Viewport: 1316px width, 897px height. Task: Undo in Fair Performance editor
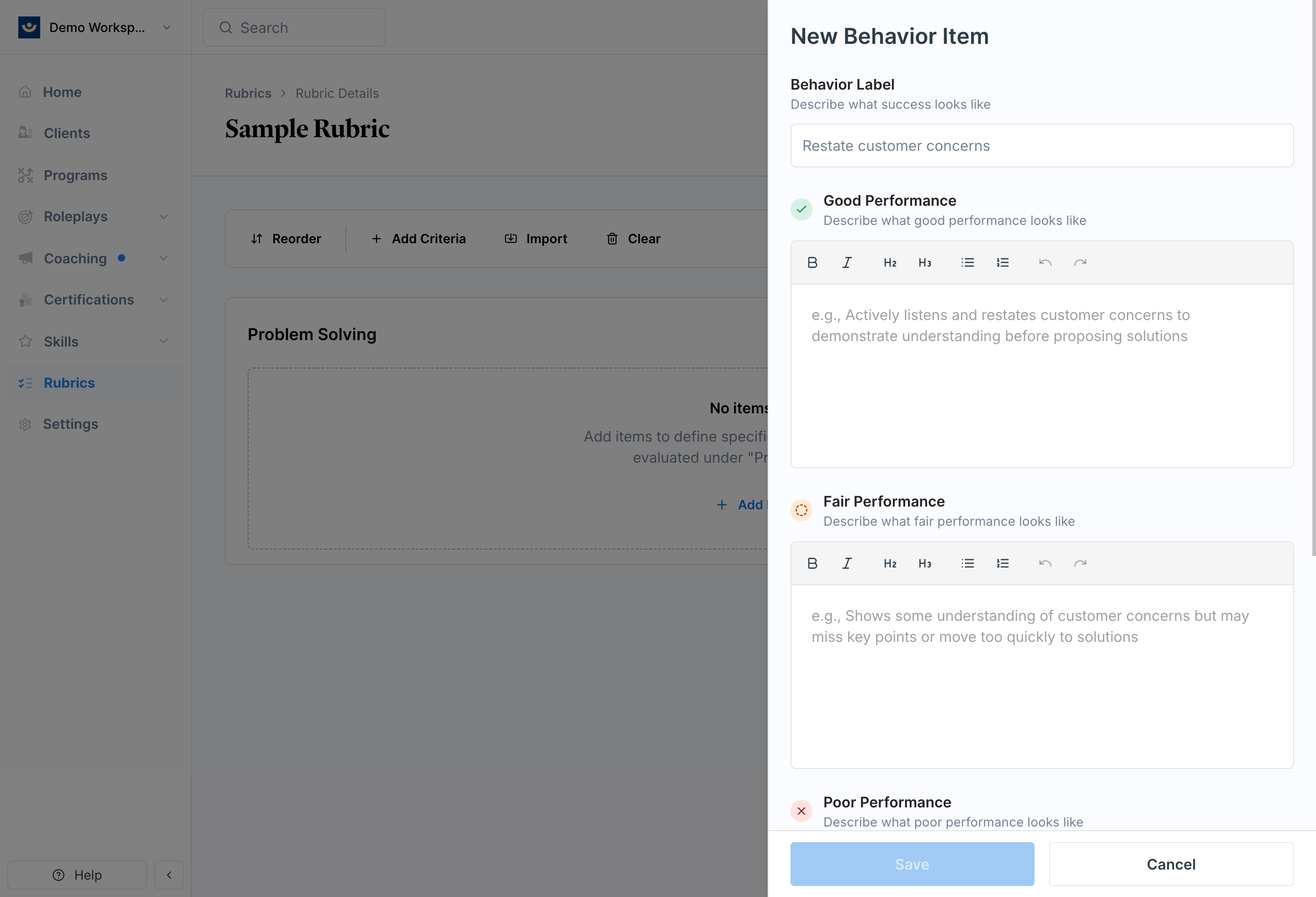coord(1045,563)
